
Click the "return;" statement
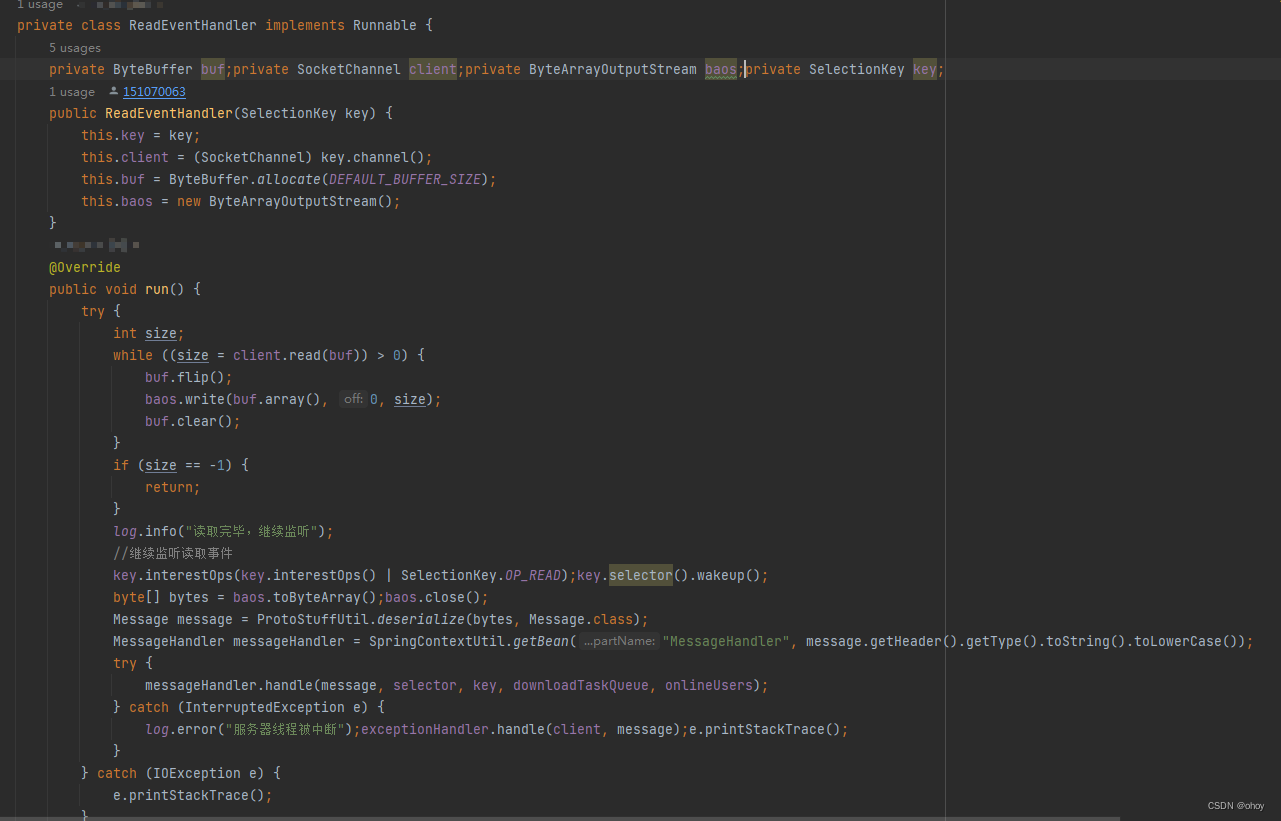point(173,487)
